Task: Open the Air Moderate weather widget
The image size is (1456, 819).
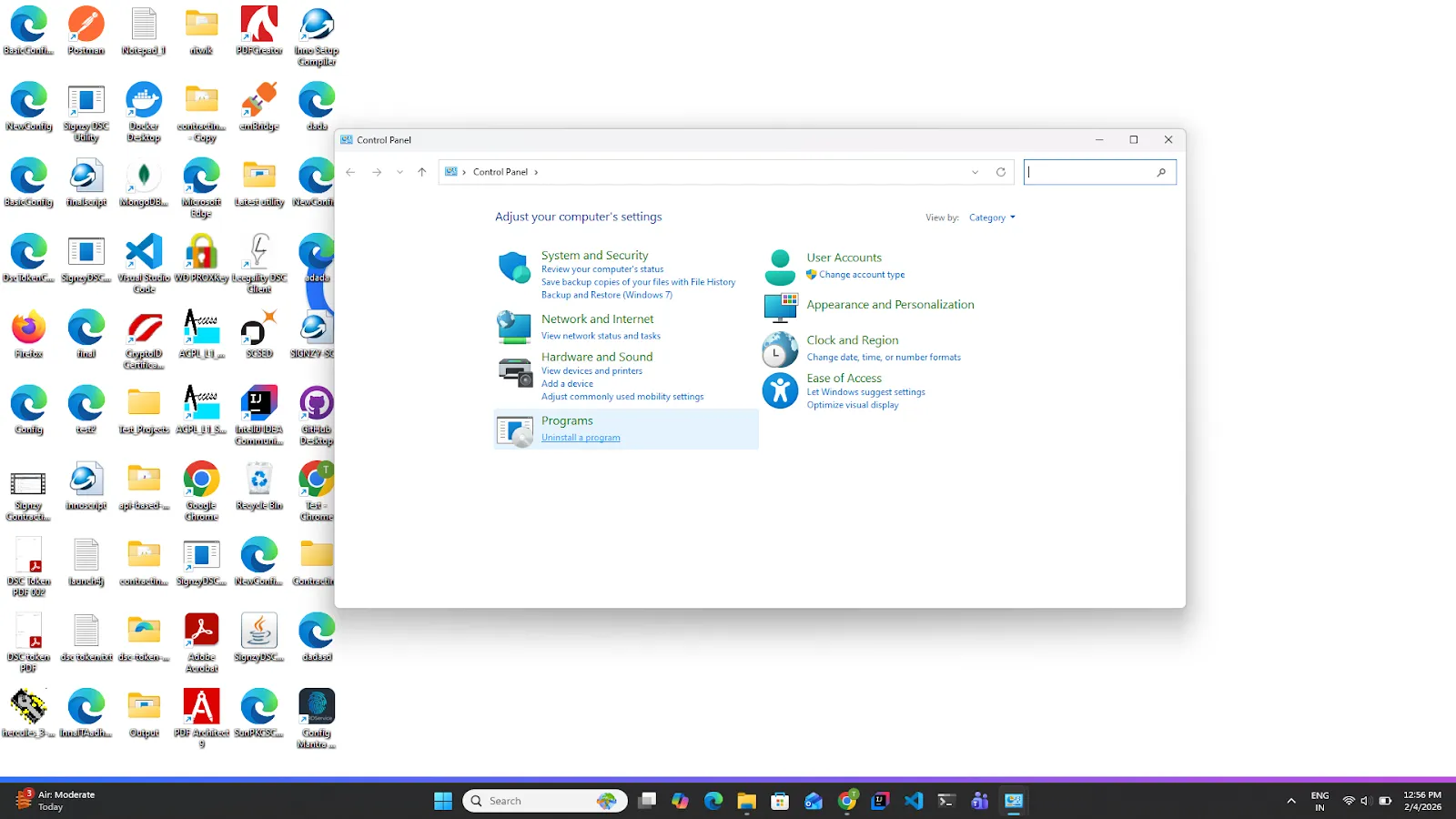Action: click(x=55, y=801)
